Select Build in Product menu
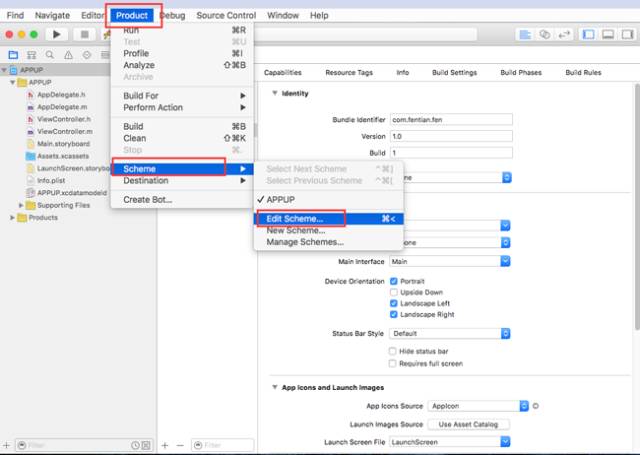This screenshot has width=640, height=455. click(182, 127)
